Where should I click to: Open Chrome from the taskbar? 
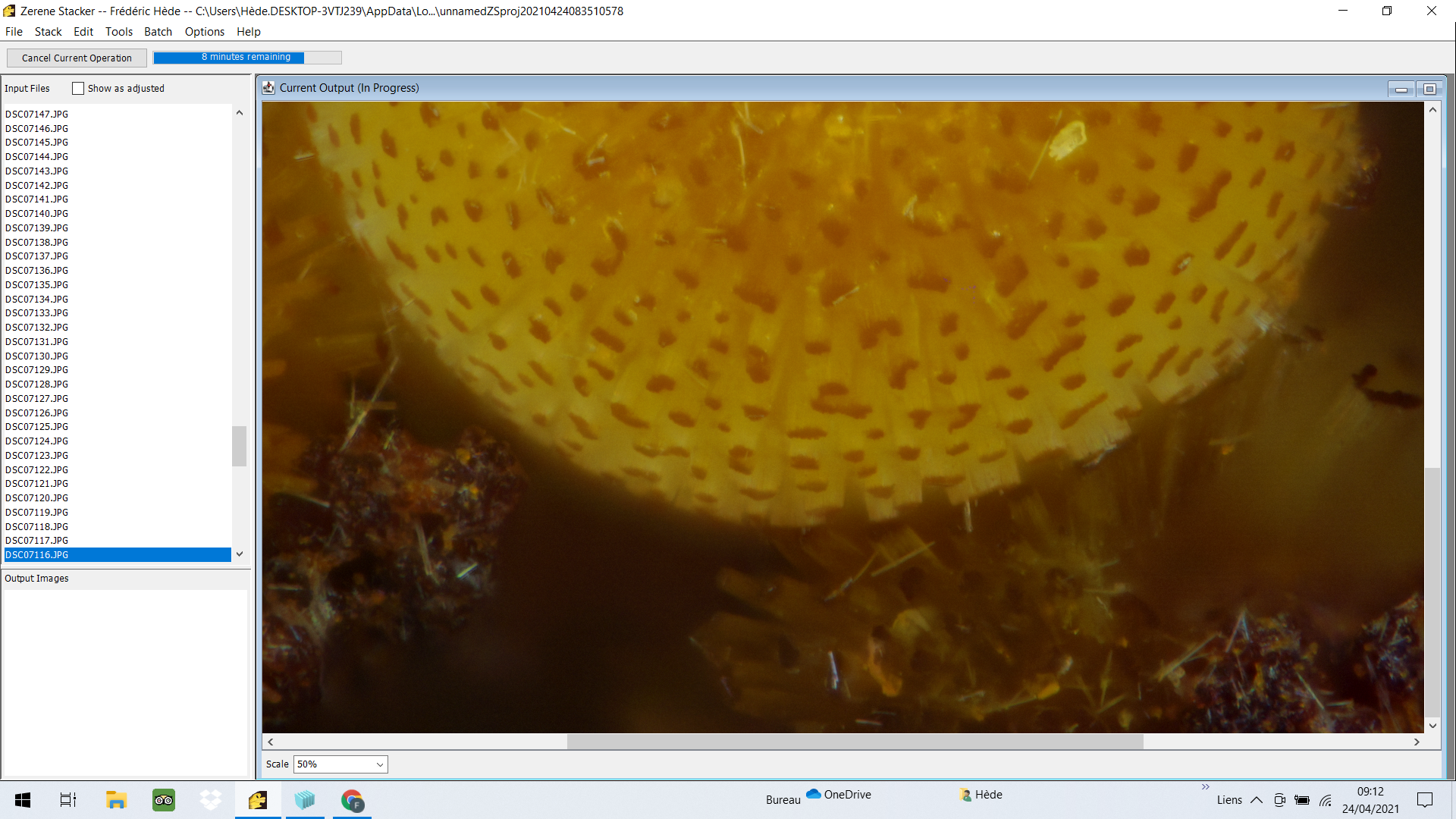[x=352, y=800]
